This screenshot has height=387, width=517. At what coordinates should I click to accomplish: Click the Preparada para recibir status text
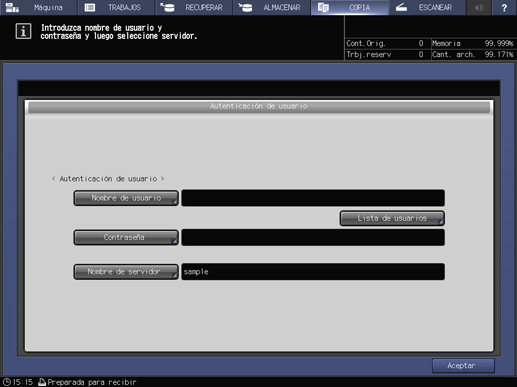click(92, 382)
